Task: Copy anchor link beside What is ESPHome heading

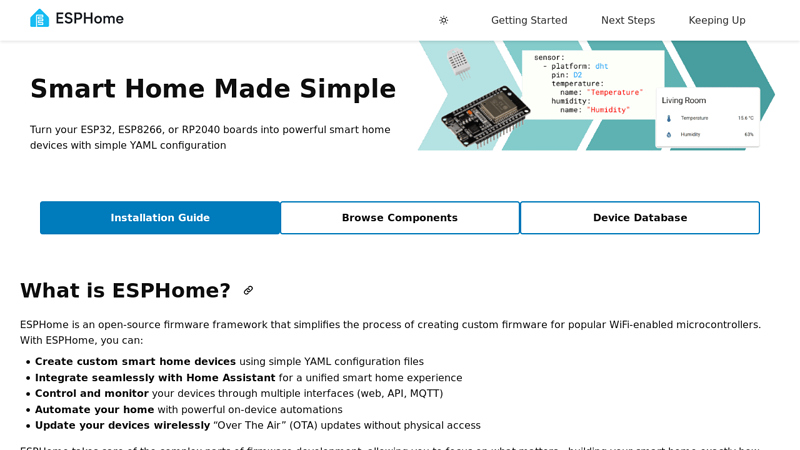Action: point(248,290)
